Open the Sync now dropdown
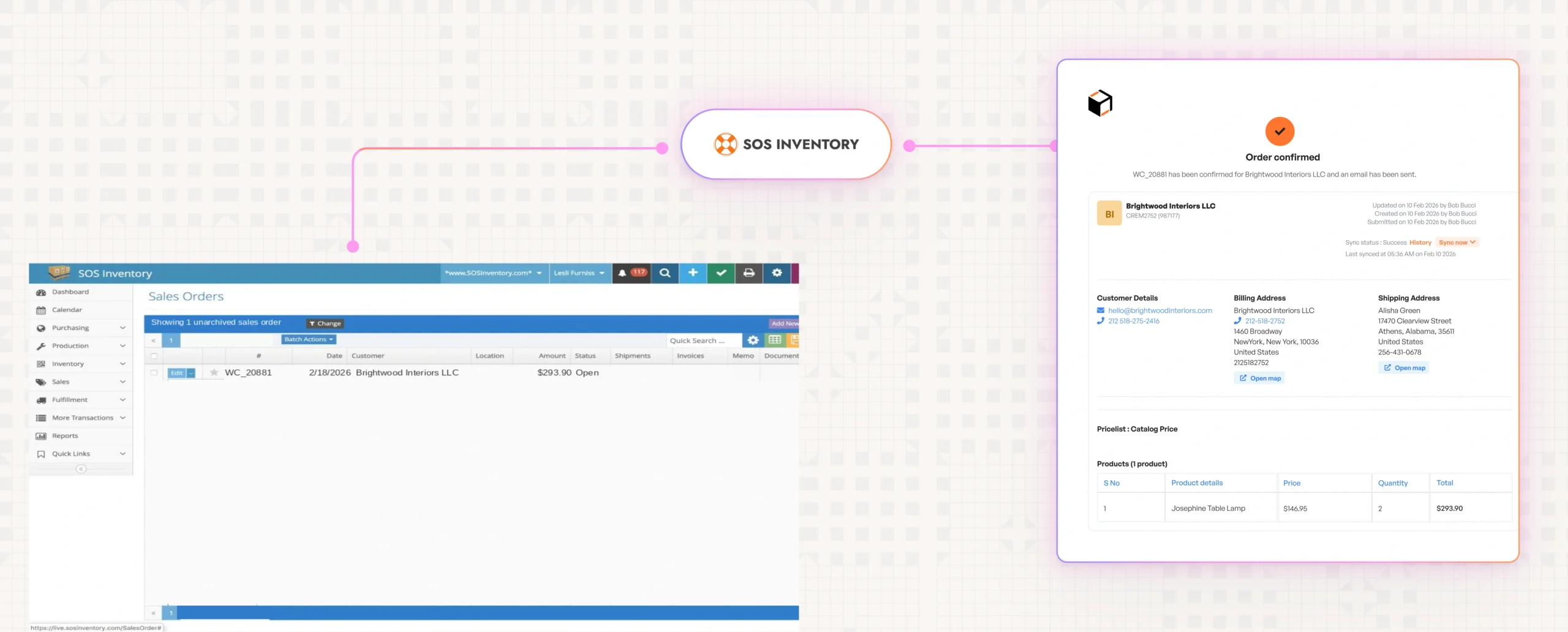 tap(1457, 243)
